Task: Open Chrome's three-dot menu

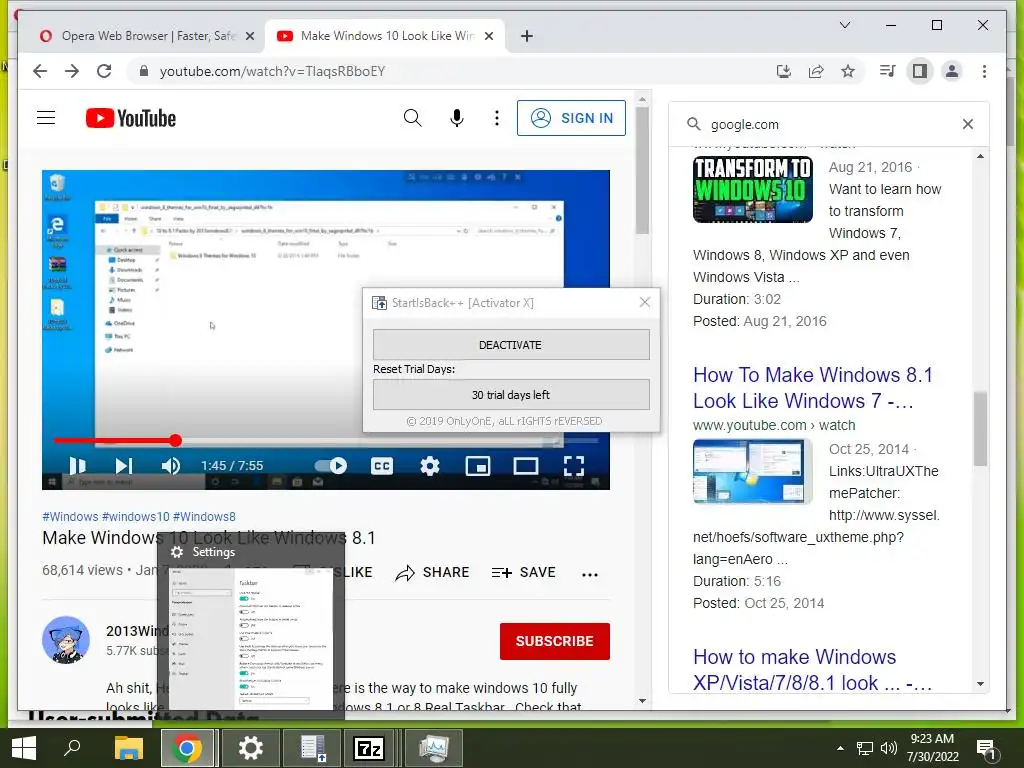Action: pyautogui.click(x=984, y=71)
